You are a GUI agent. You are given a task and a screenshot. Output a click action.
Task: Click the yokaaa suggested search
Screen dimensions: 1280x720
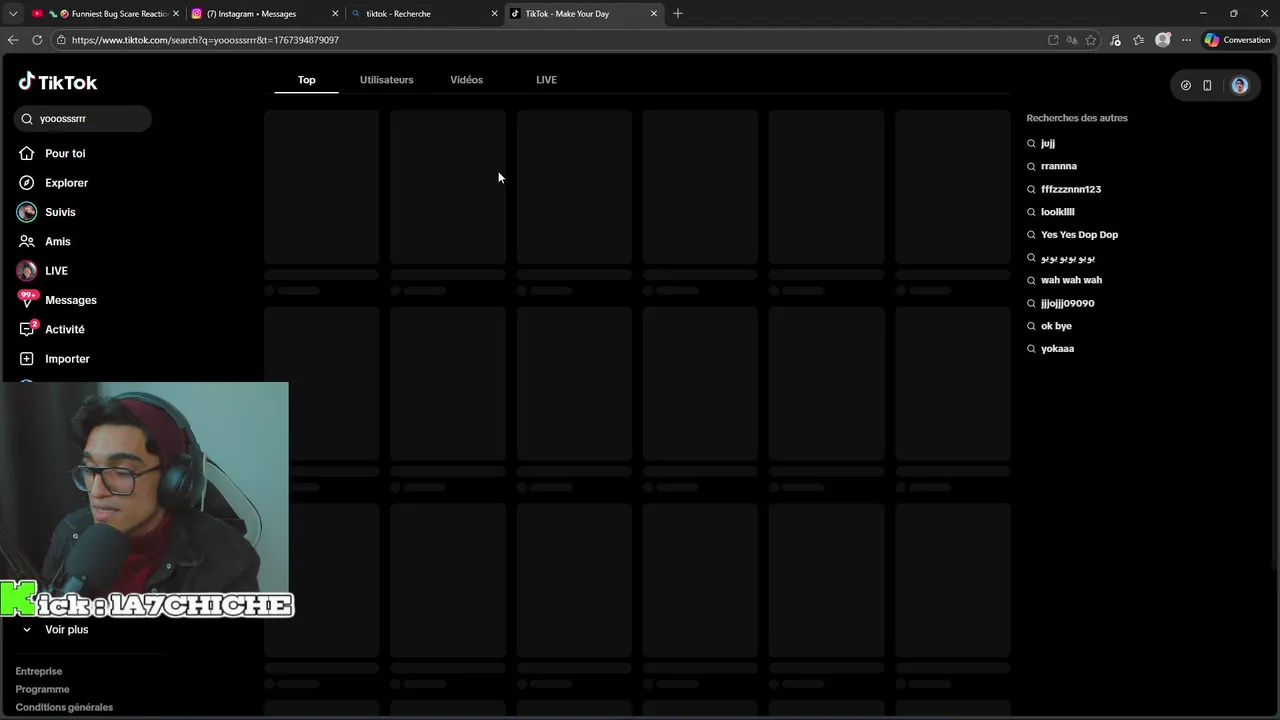1057,349
